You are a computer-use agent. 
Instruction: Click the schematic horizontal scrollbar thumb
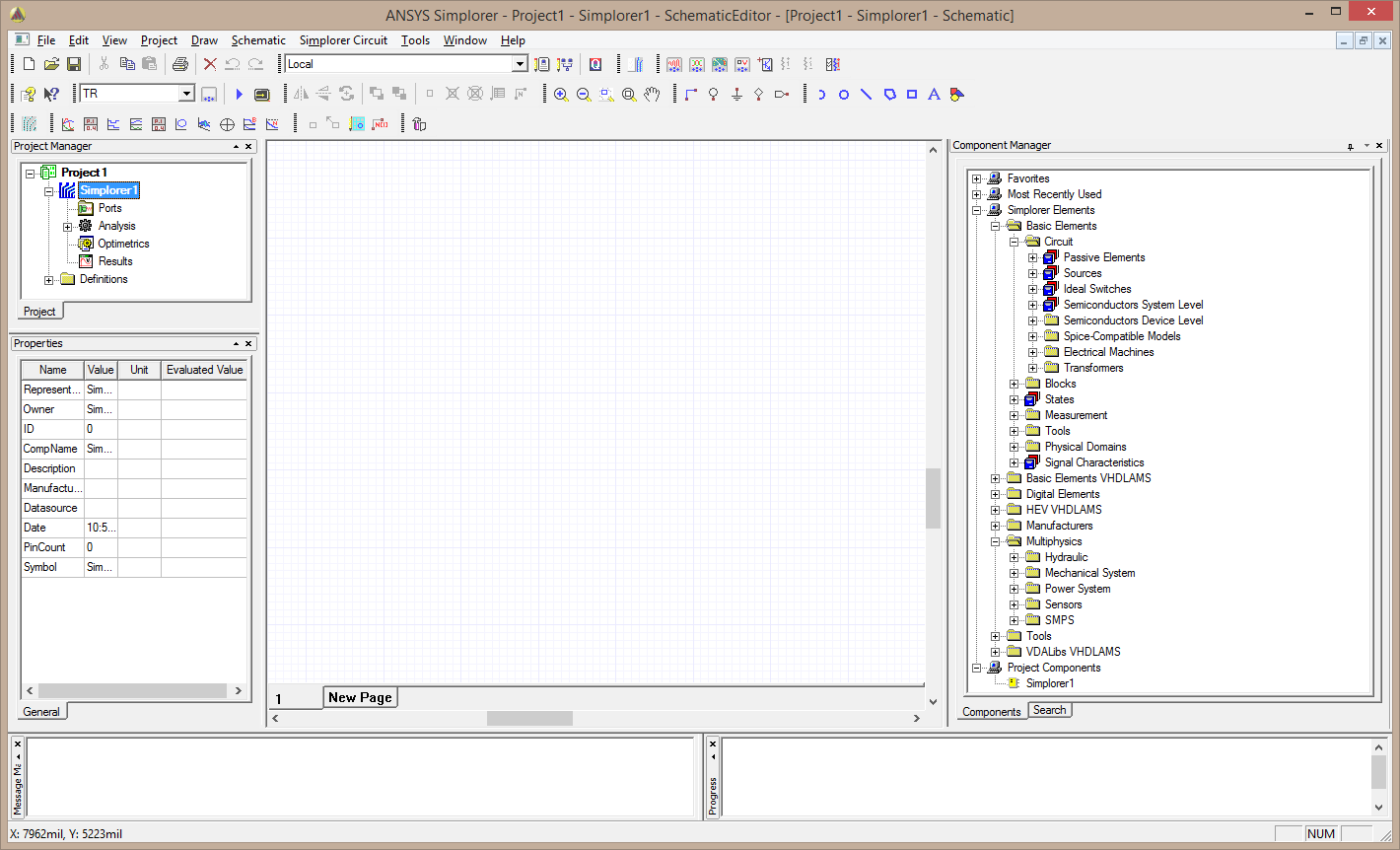coord(529,719)
